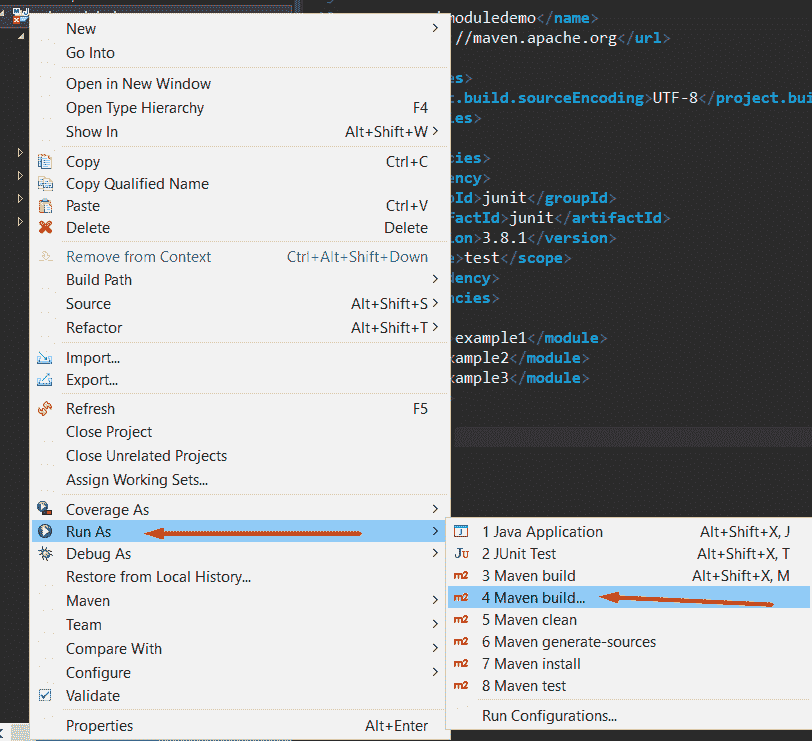
Task: Click the JUnit Test Ju icon
Action: click(461, 554)
